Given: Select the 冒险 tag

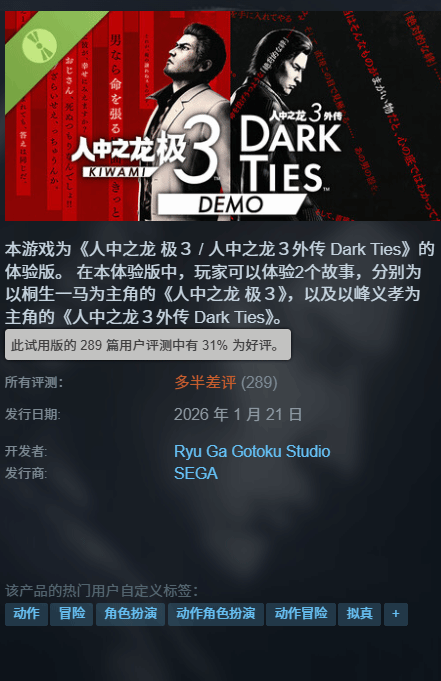Looking at the screenshot, I should coord(72,614).
